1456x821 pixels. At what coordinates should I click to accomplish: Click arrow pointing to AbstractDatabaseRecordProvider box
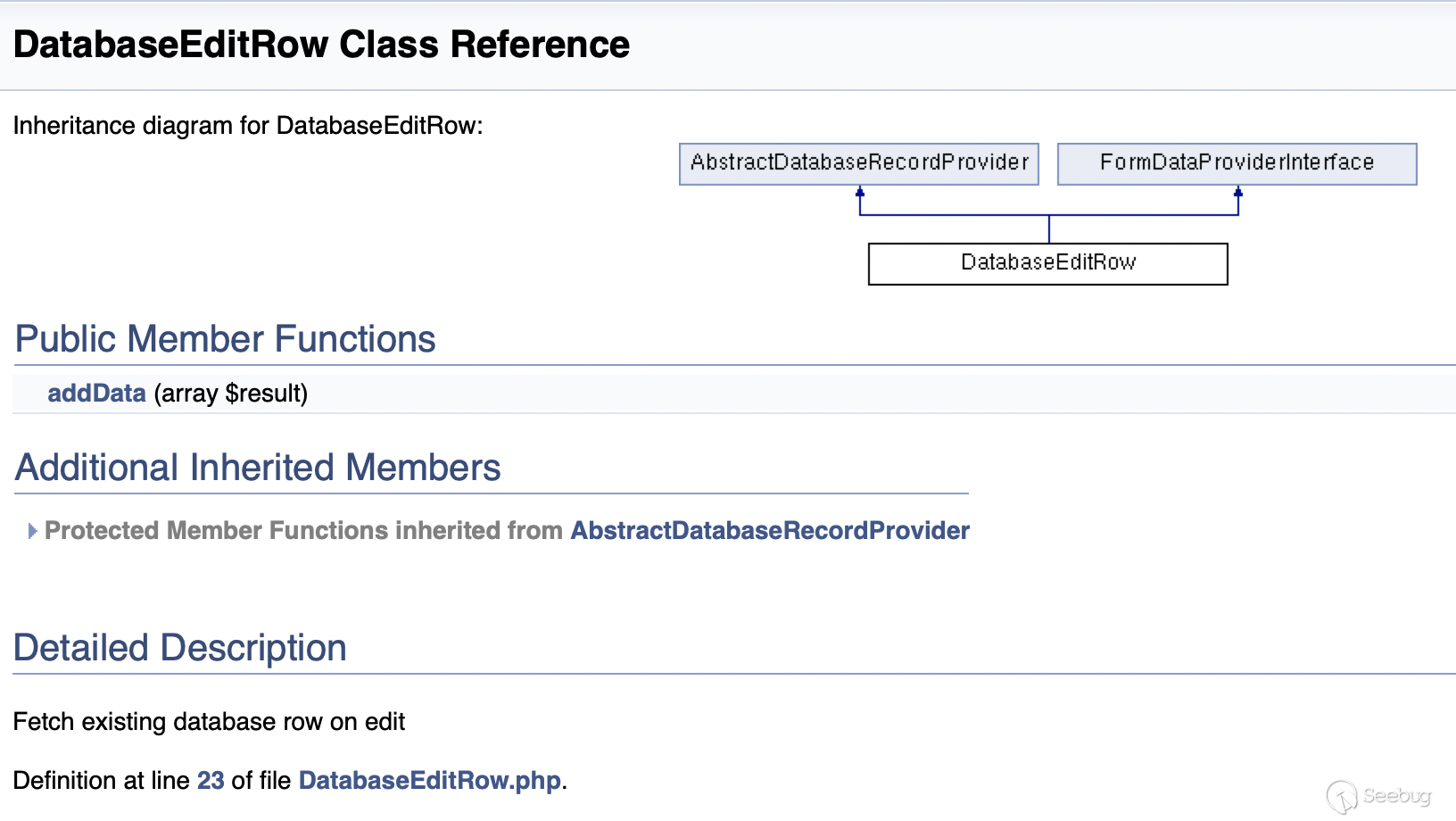(x=860, y=191)
